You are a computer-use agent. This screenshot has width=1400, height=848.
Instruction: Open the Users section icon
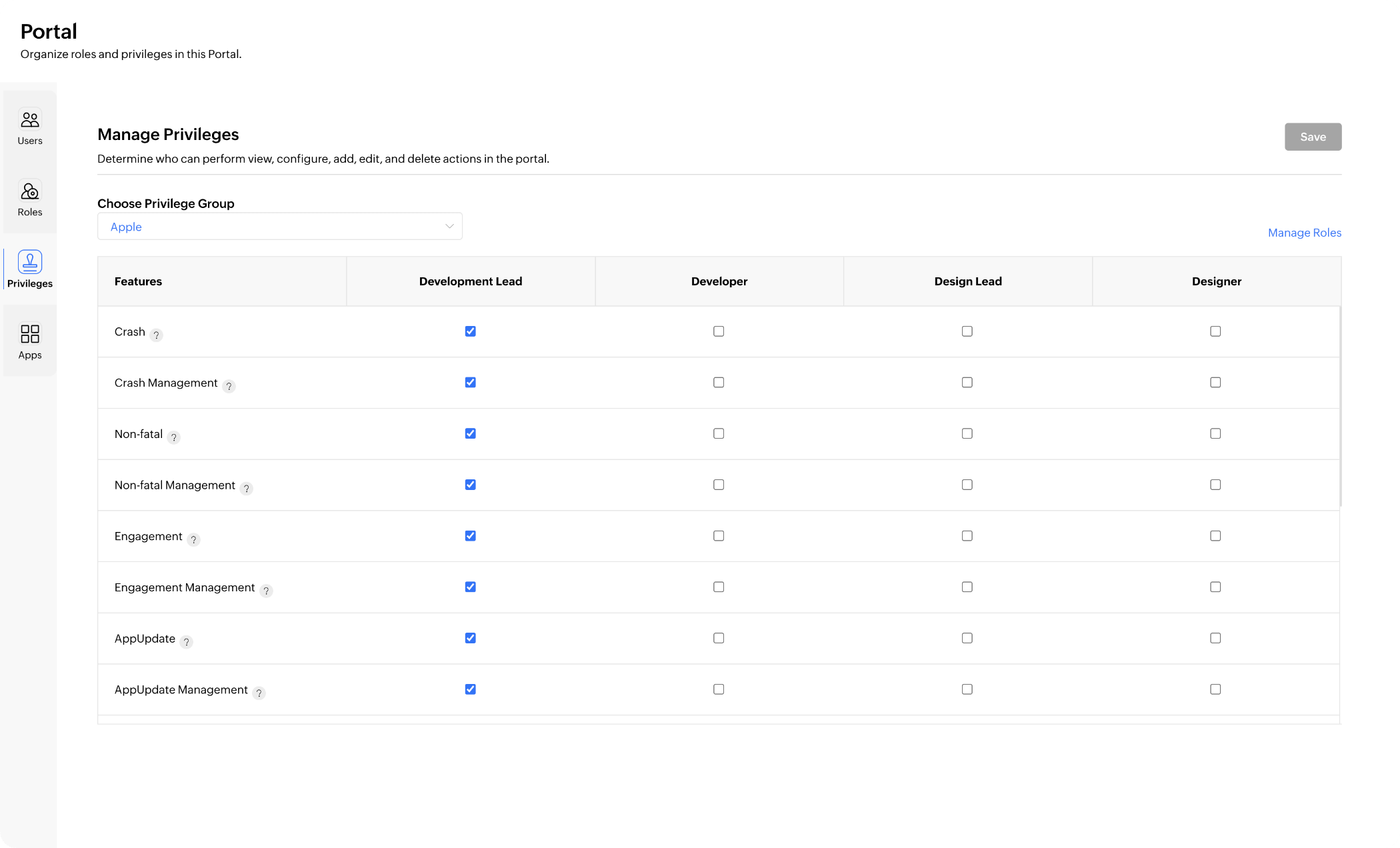(30, 120)
